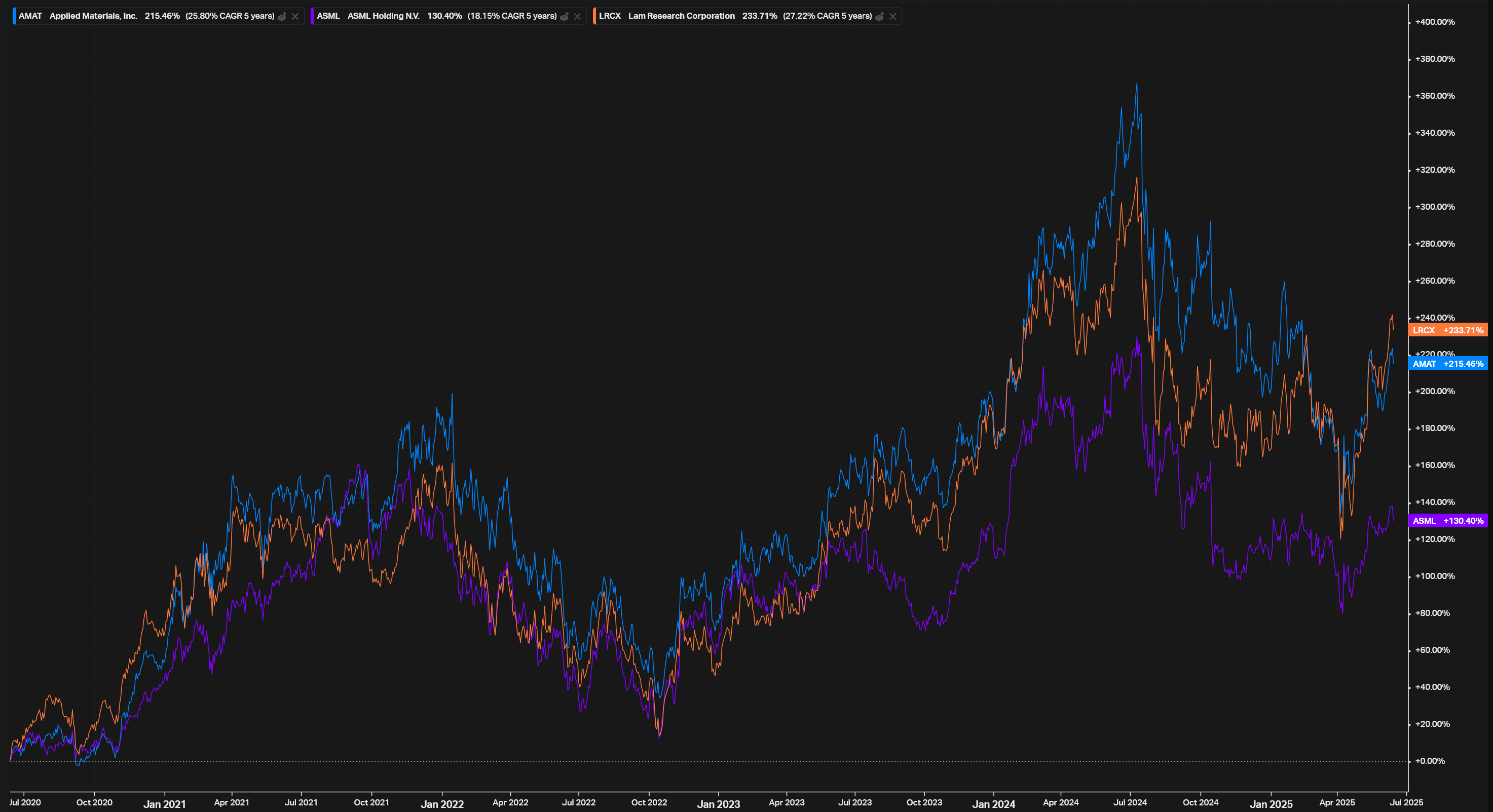Click the purple ASML color bar
Image resolution: width=1493 pixels, height=812 pixels.
(x=312, y=16)
